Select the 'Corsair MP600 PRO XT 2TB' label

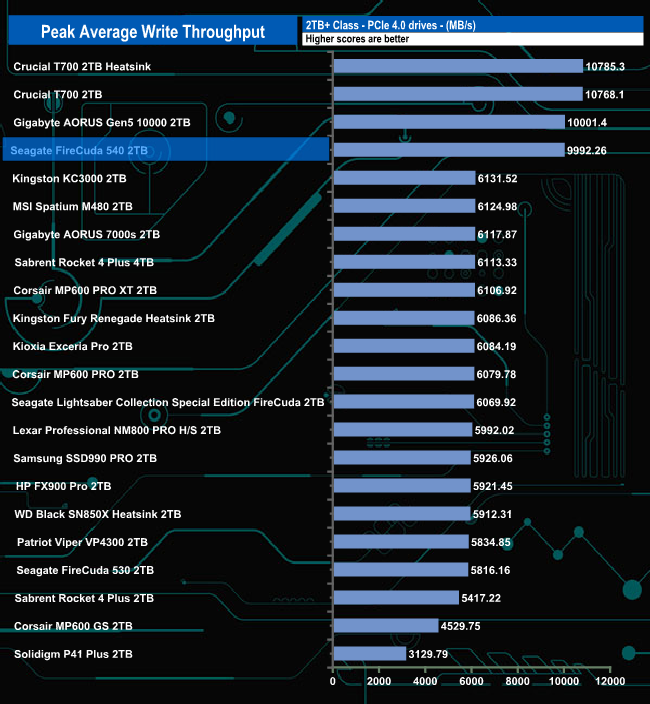[85, 290]
